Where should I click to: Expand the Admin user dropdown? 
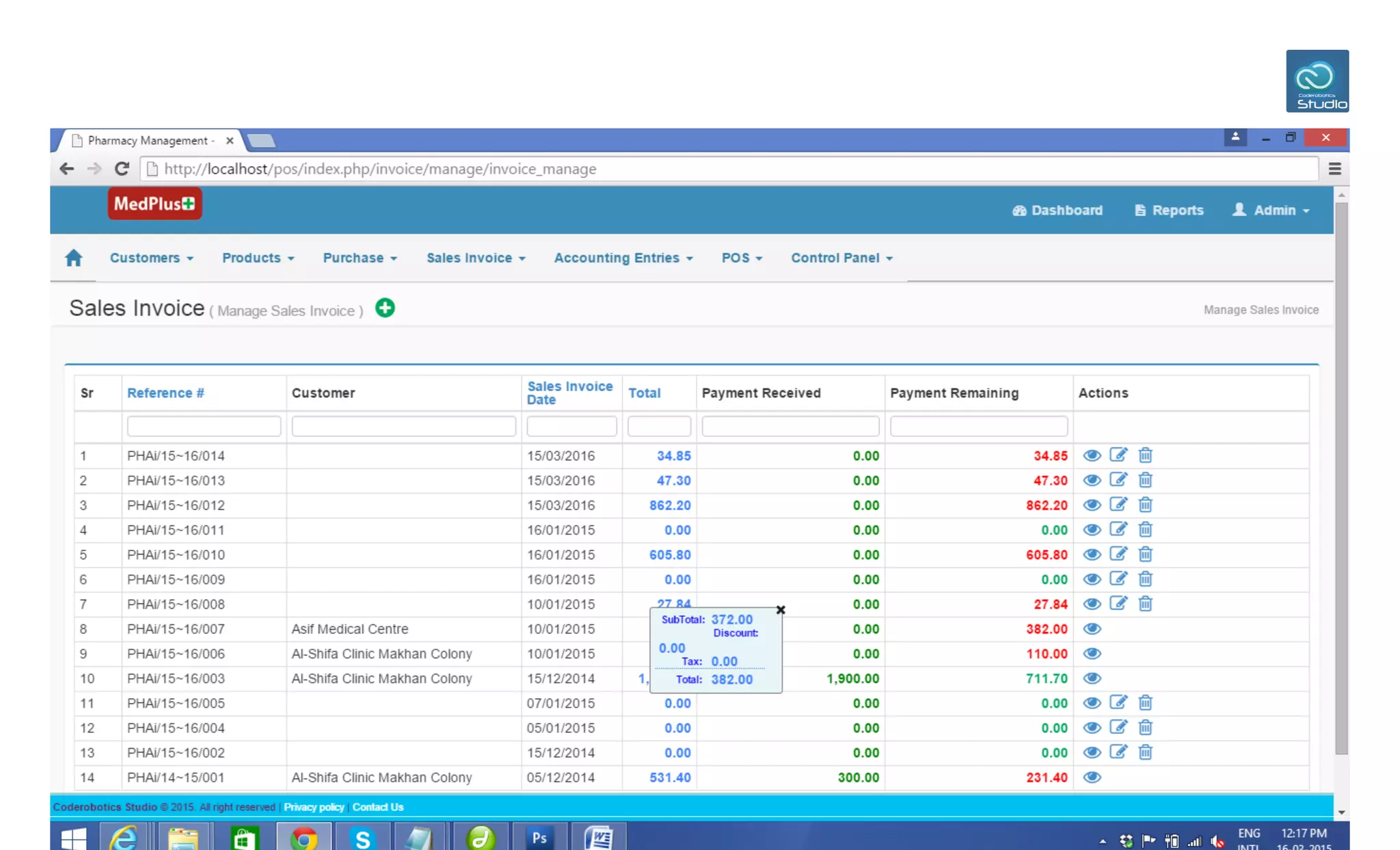(1271, 210)
